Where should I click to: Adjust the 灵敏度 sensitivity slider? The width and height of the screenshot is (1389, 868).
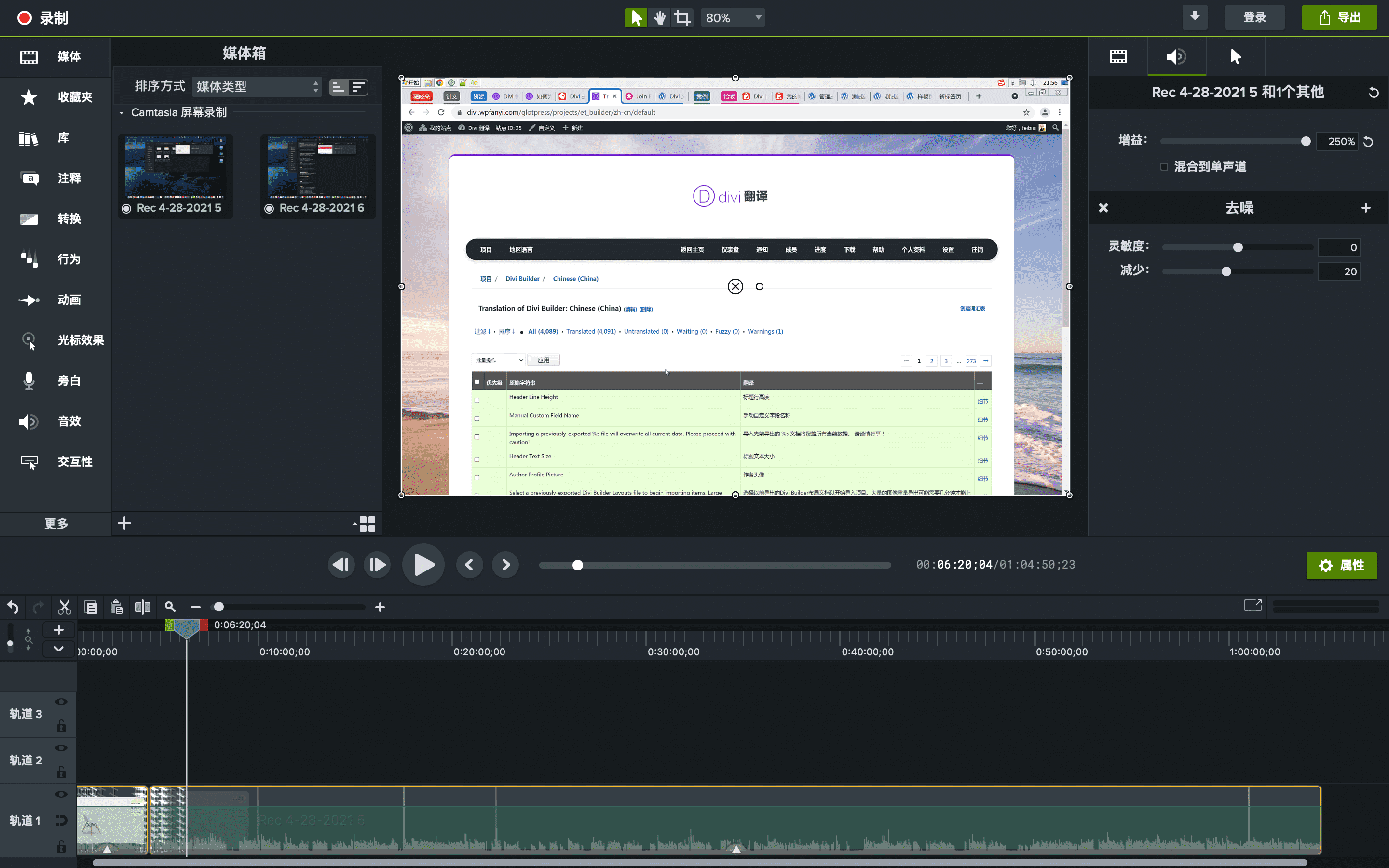[1238, 247]
